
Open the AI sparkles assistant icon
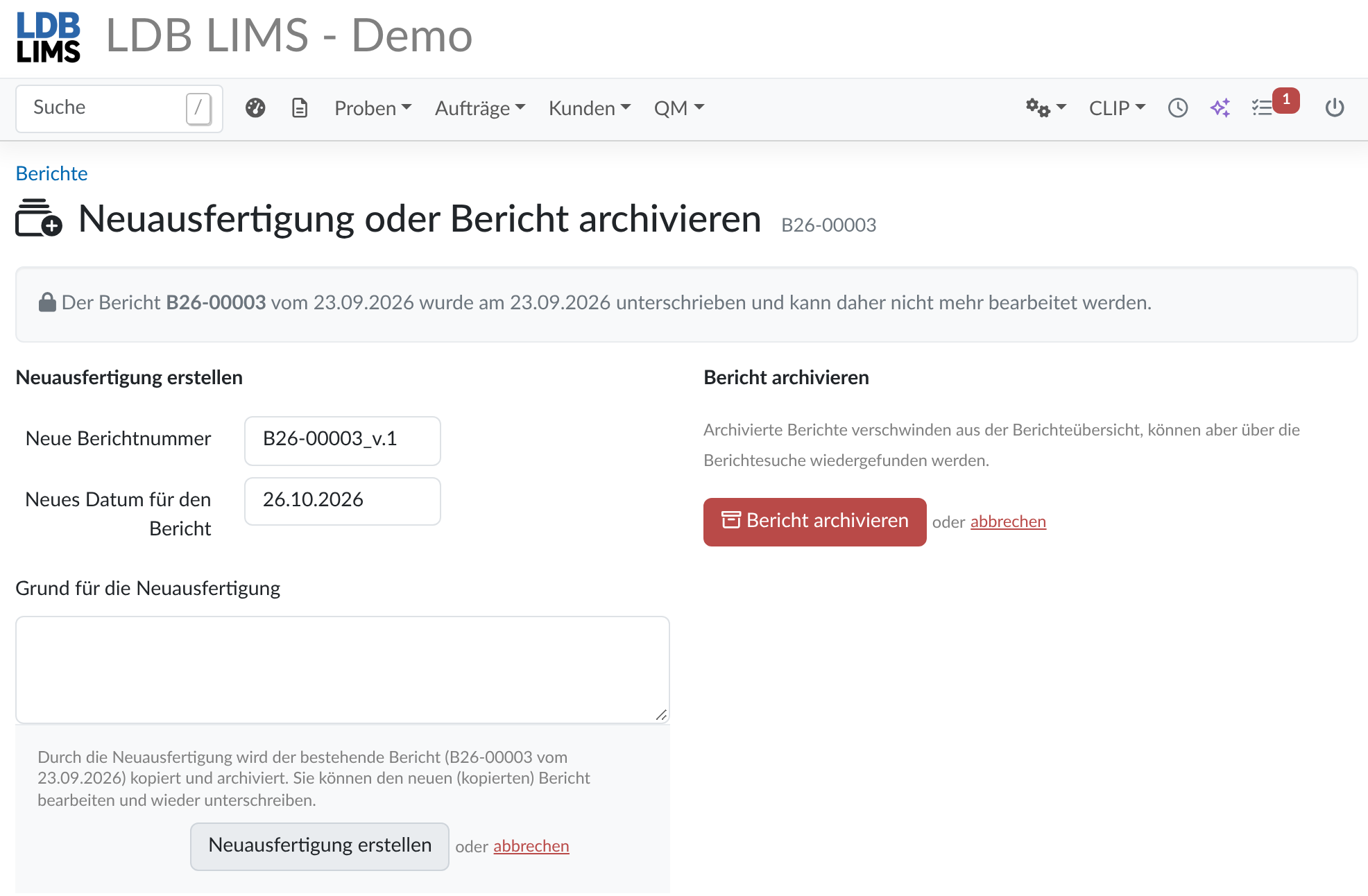[x=1220, y=108]
